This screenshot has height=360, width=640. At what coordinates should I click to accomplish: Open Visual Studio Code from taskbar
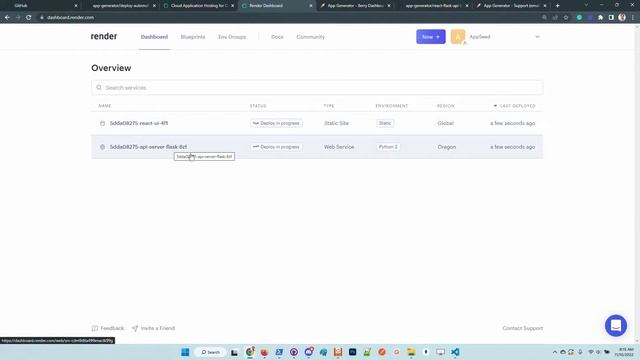455,352
